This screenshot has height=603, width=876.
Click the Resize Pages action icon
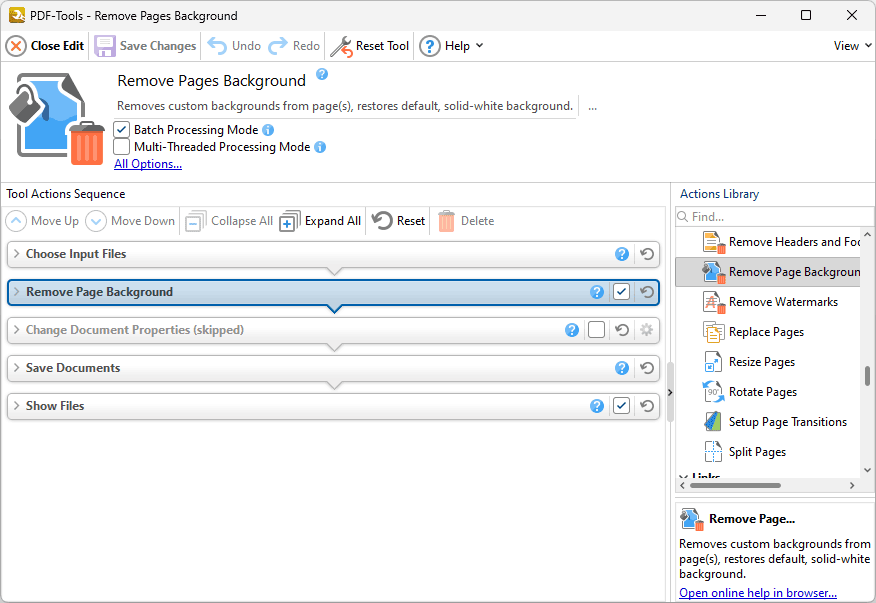(x=713, y=362)
